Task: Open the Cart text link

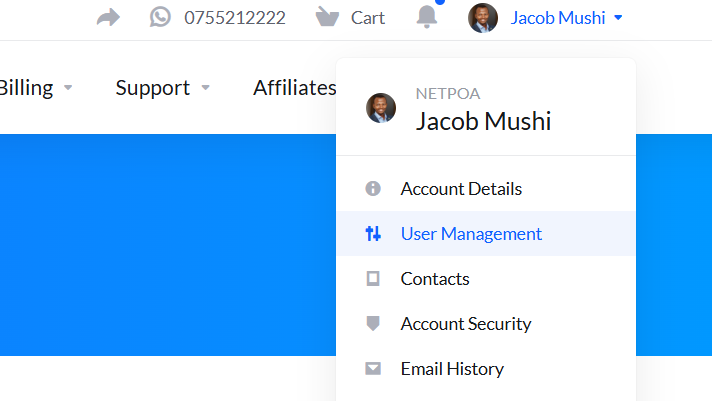Action: point(368,17)
